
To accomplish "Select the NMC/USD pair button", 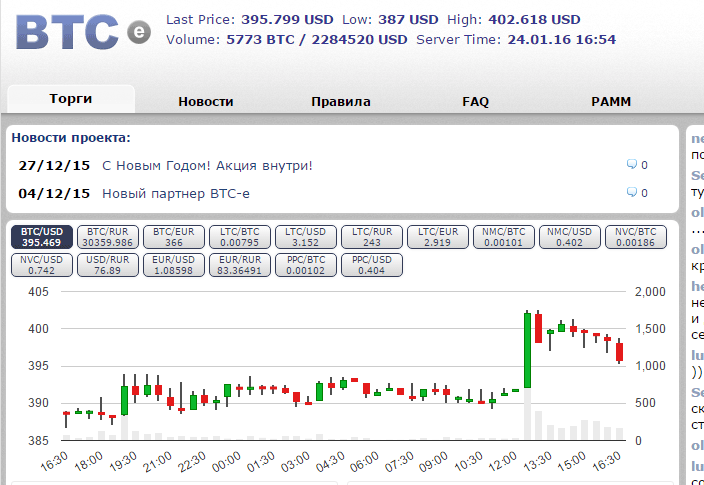I will [x=570, y=237].
